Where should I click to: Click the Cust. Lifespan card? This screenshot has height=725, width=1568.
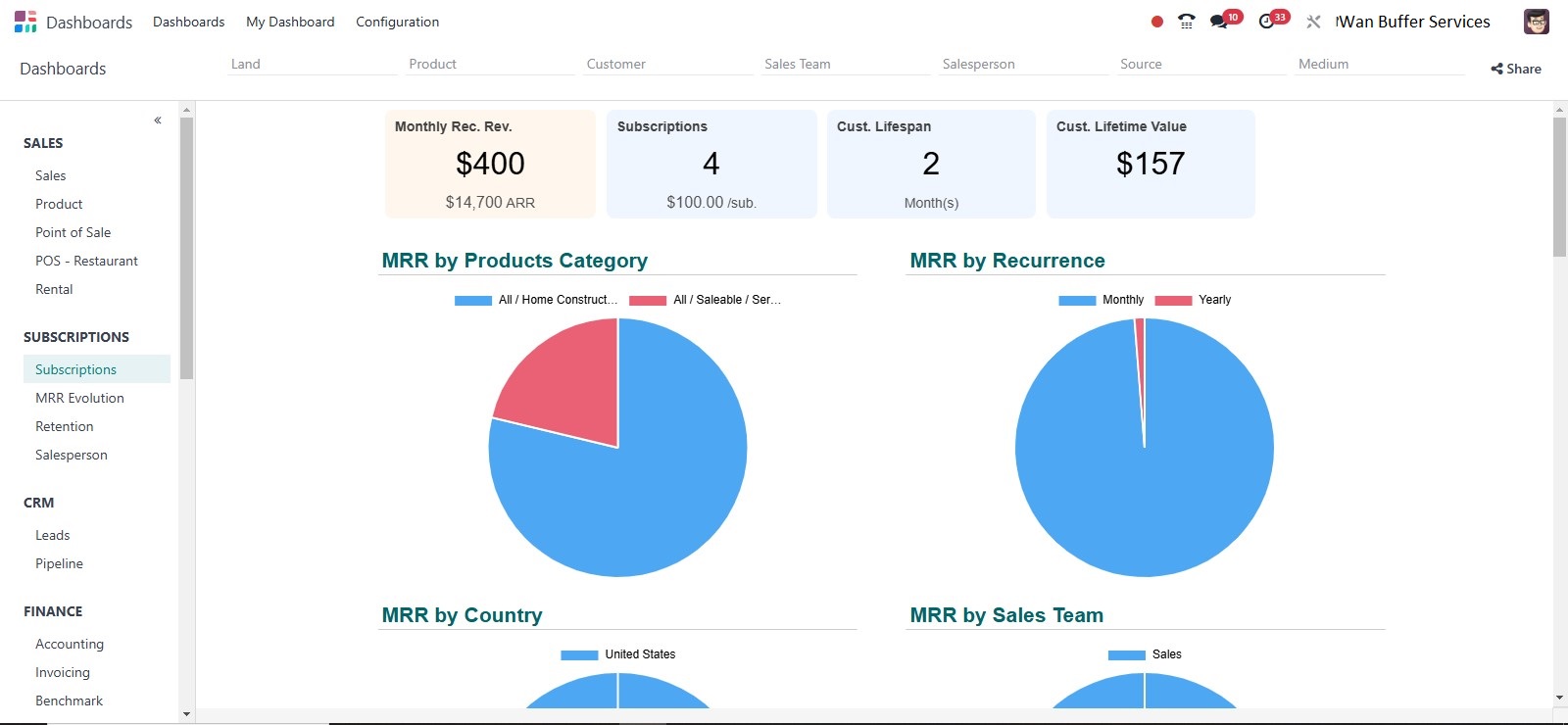(931, 164)
